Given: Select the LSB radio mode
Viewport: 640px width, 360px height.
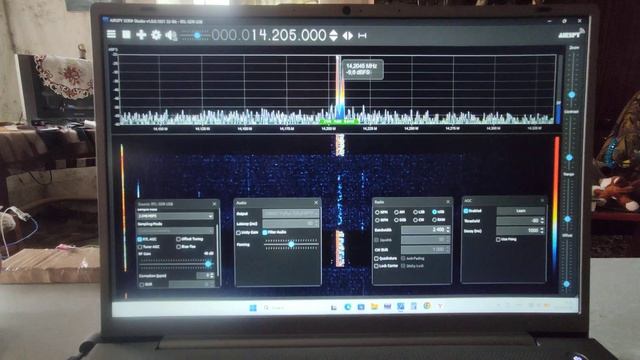Looking at the screenshot, I should point(415,212).
